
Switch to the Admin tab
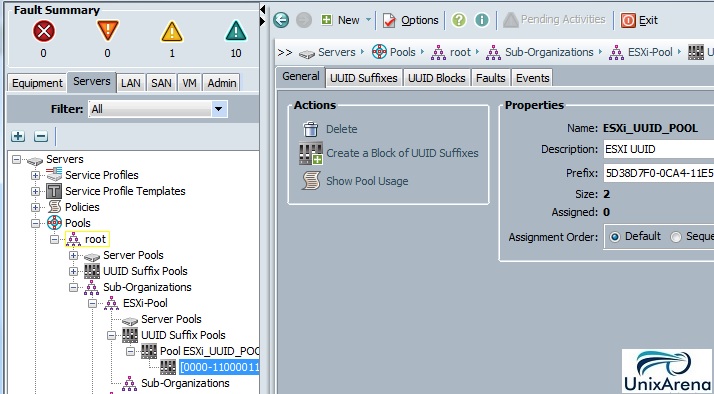[222, 83]
